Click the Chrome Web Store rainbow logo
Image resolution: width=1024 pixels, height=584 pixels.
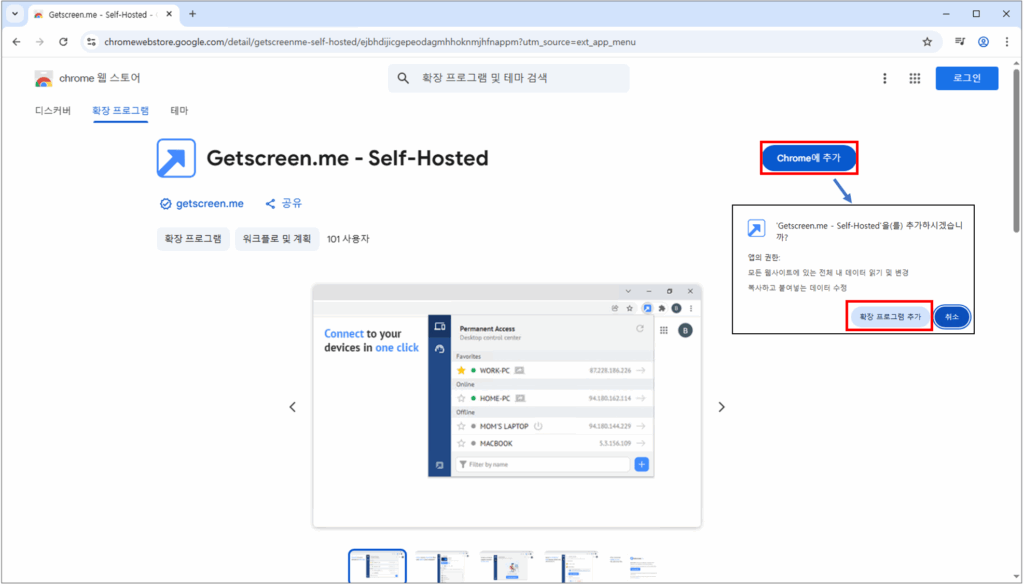pyautogui.click(x=43, y=79)
